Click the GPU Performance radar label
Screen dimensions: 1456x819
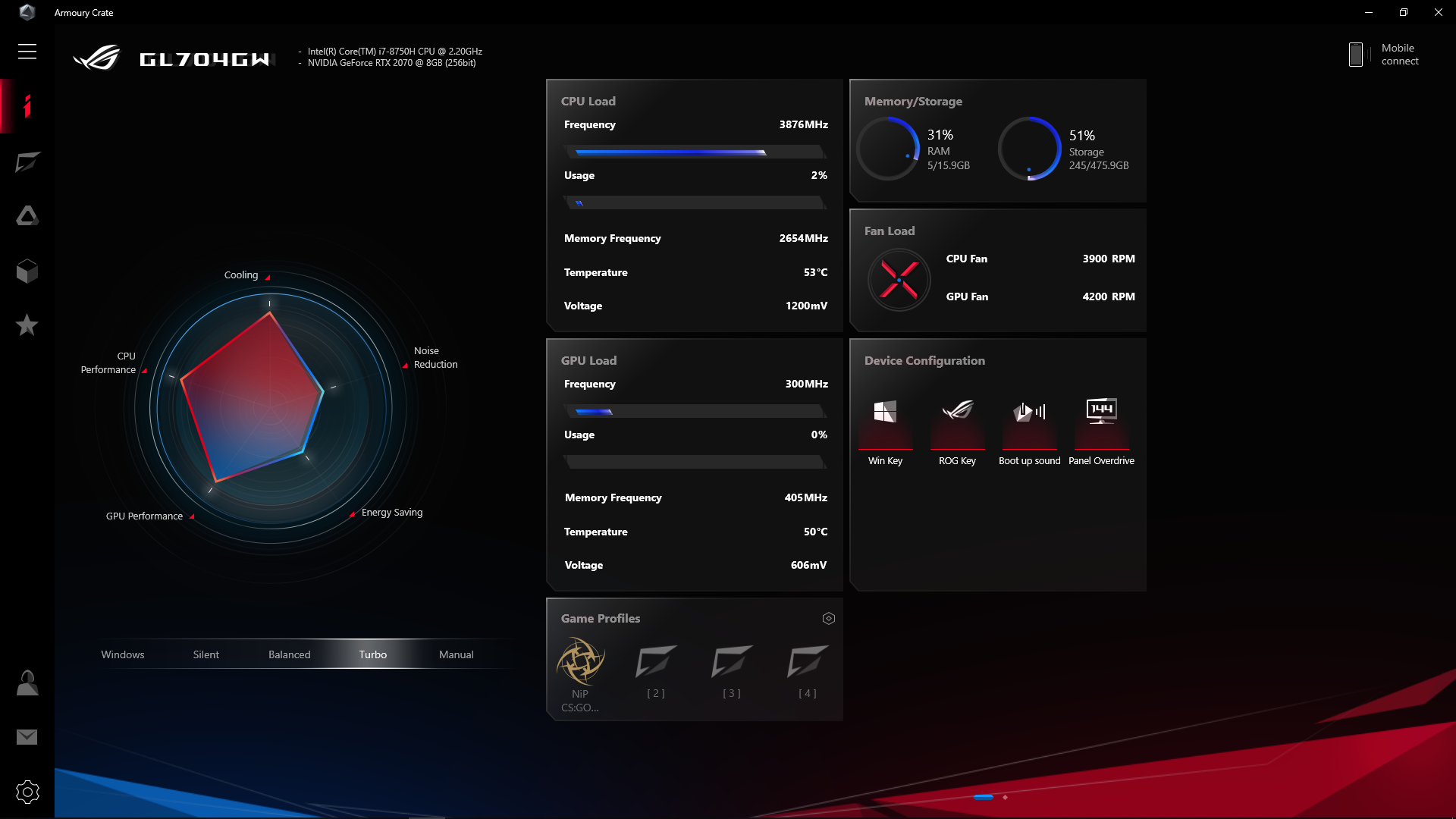tap(144, 516)
